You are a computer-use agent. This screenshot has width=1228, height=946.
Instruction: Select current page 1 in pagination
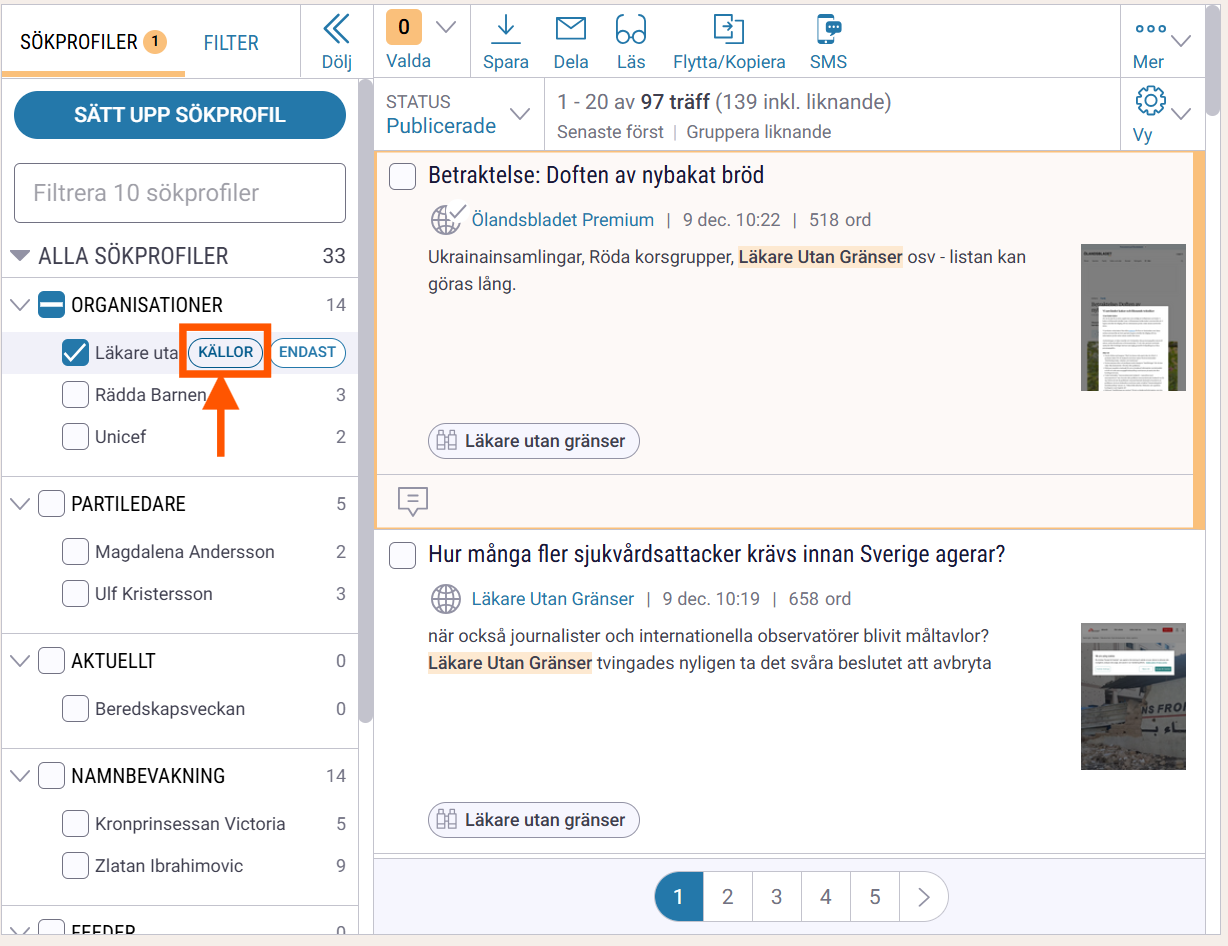coord(679,897)
